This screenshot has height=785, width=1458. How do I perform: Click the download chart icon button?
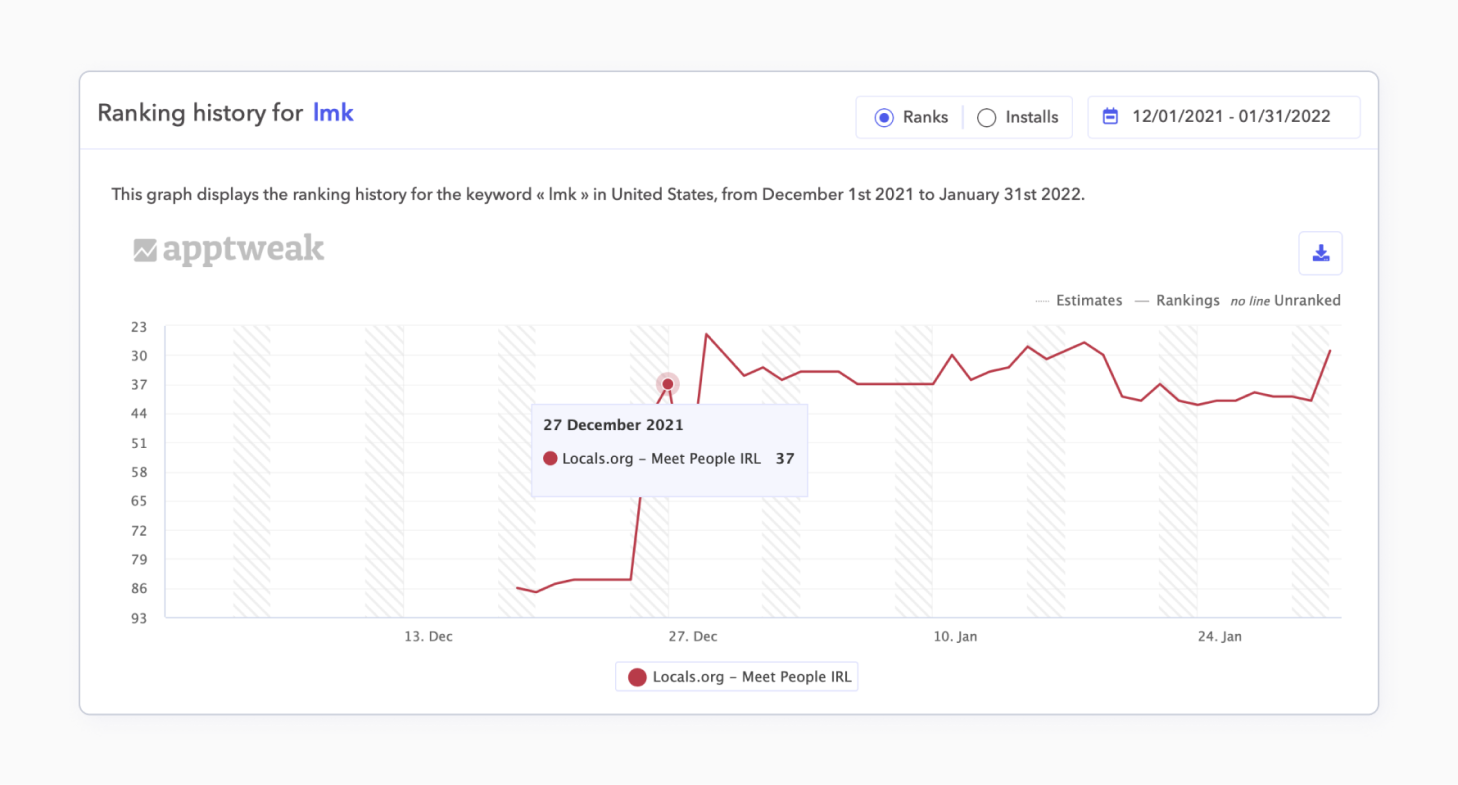(1320, 253)
